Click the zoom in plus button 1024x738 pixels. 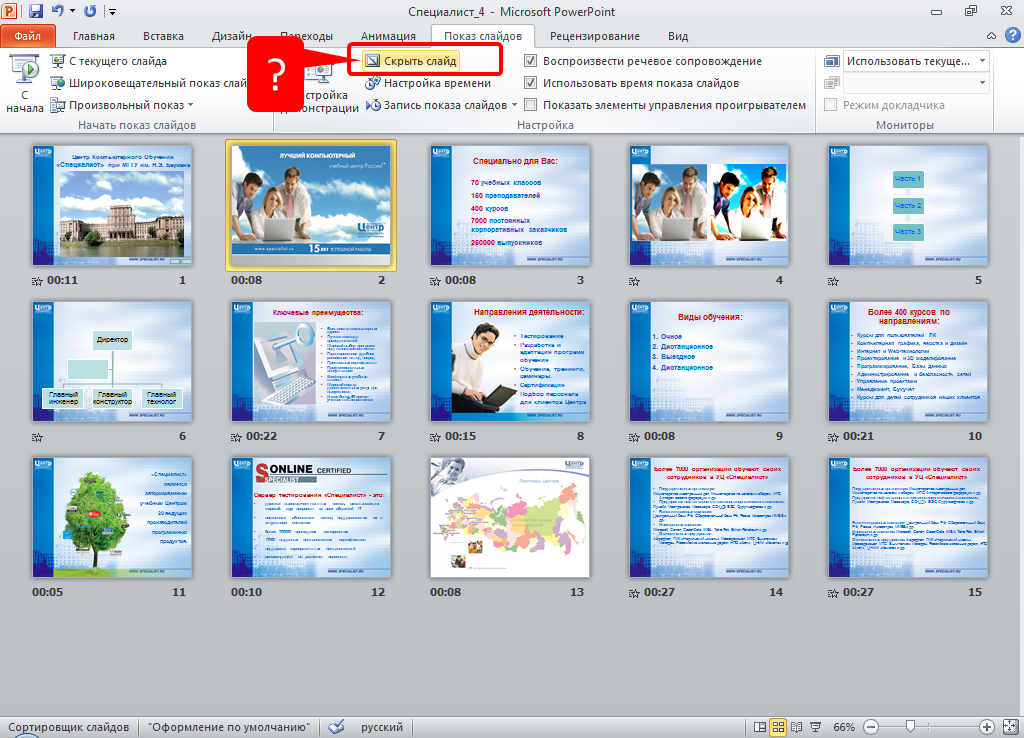(x=986, y=727)
